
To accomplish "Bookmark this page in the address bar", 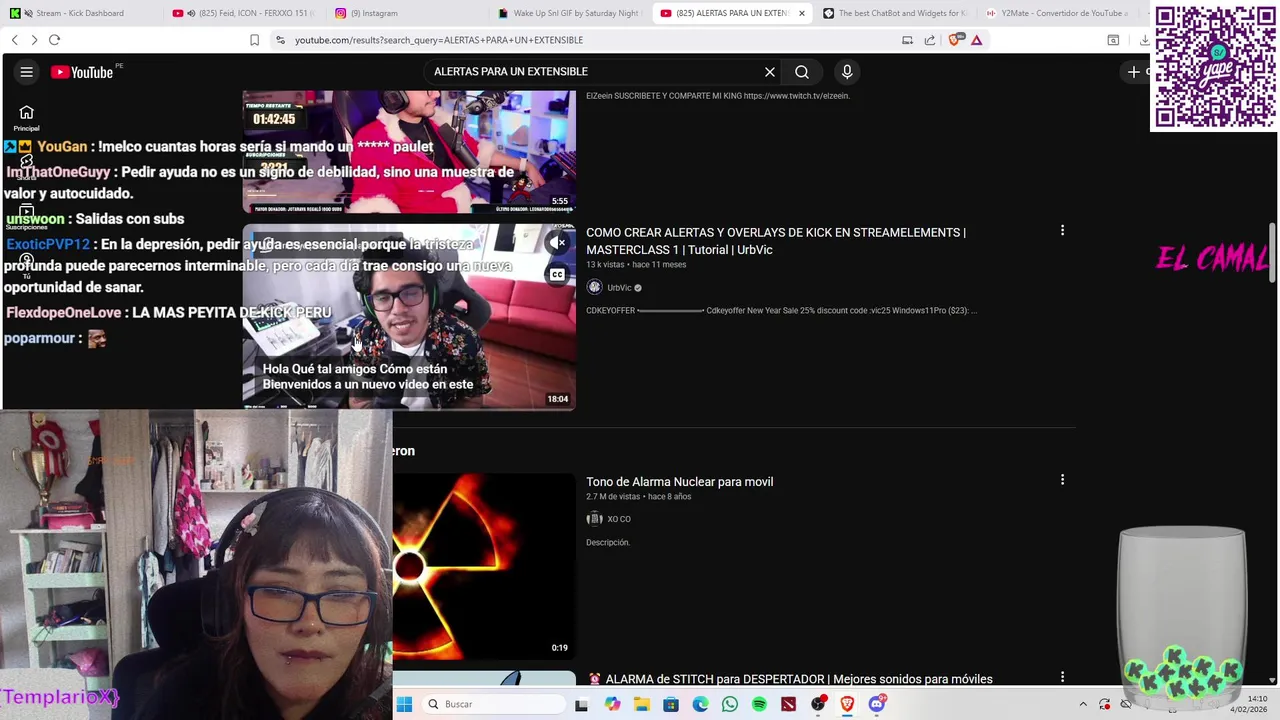I will pyautogui.click(x=254, y=40).
